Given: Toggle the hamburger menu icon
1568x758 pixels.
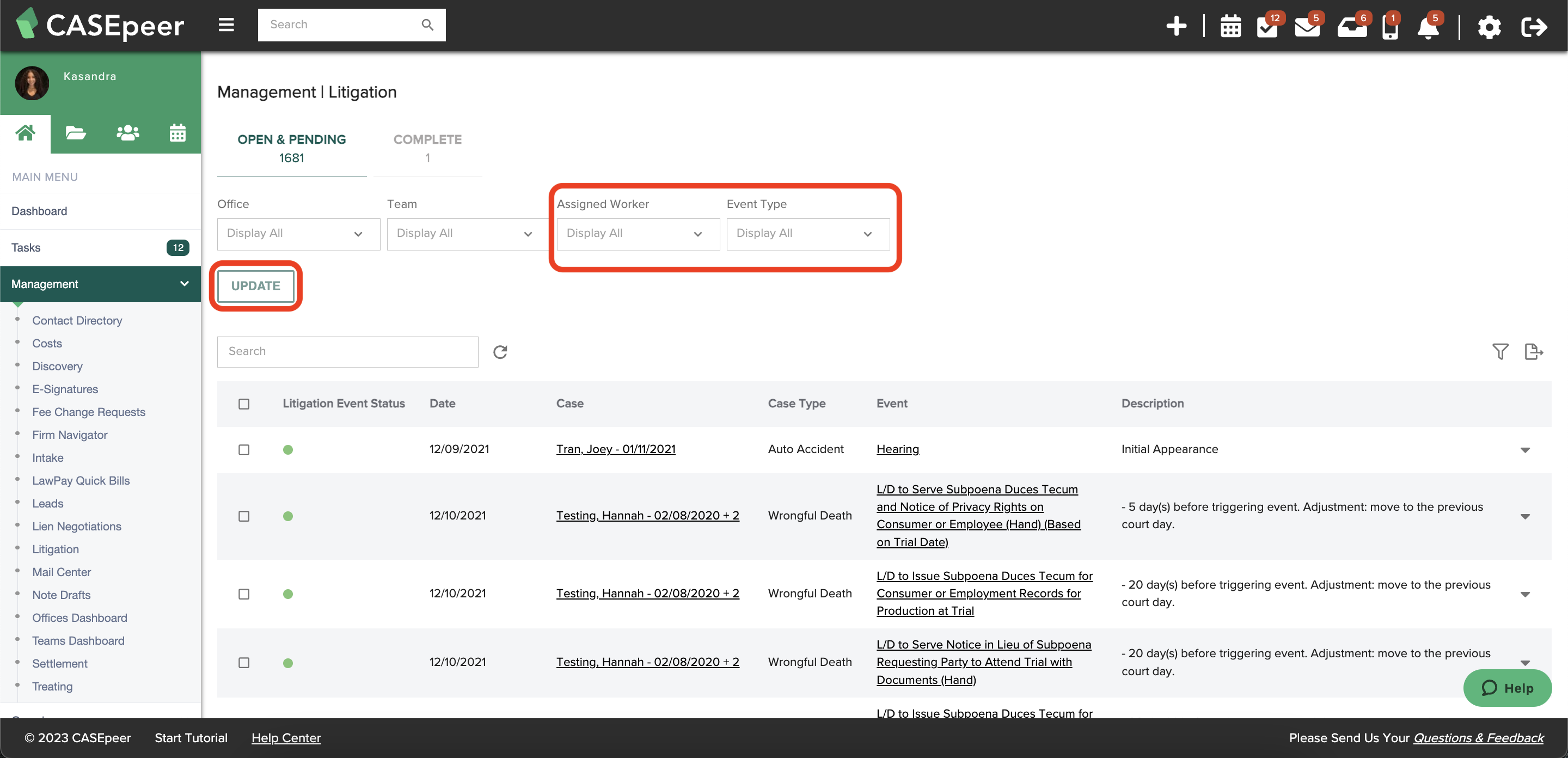Looking at the screenshot, I should [226, 25].
